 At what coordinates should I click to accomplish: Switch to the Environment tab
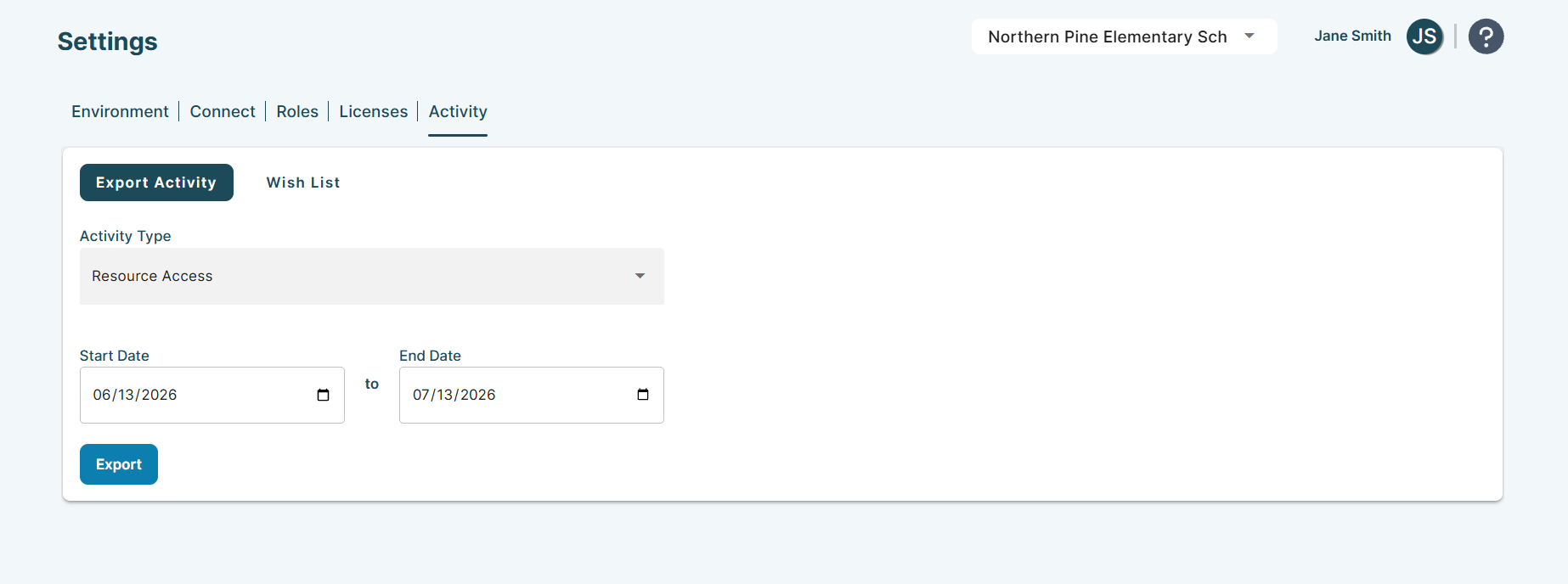point(120,111)
